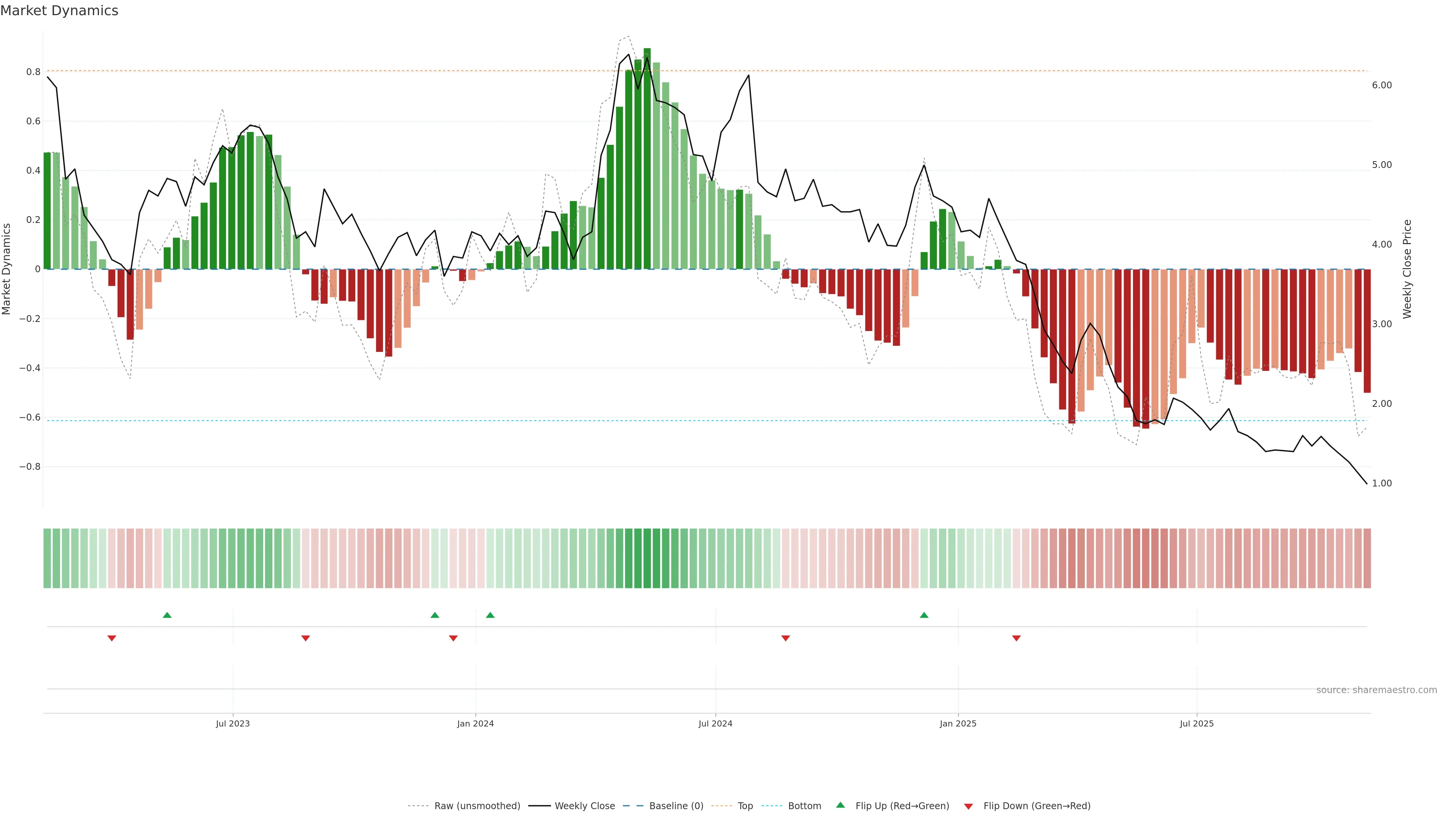Image resolution: width=1456 pixels, height=819 pixels.
Task: Click the Jul 2025 x-axis label
Action: pos(1197,723)
